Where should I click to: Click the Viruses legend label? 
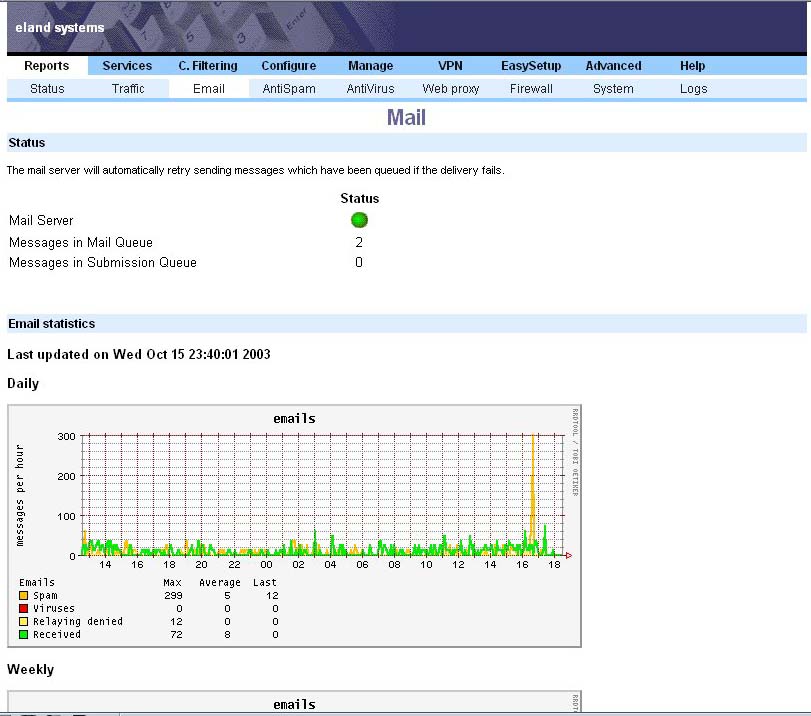pyautogui.click(x=54, y=608)
